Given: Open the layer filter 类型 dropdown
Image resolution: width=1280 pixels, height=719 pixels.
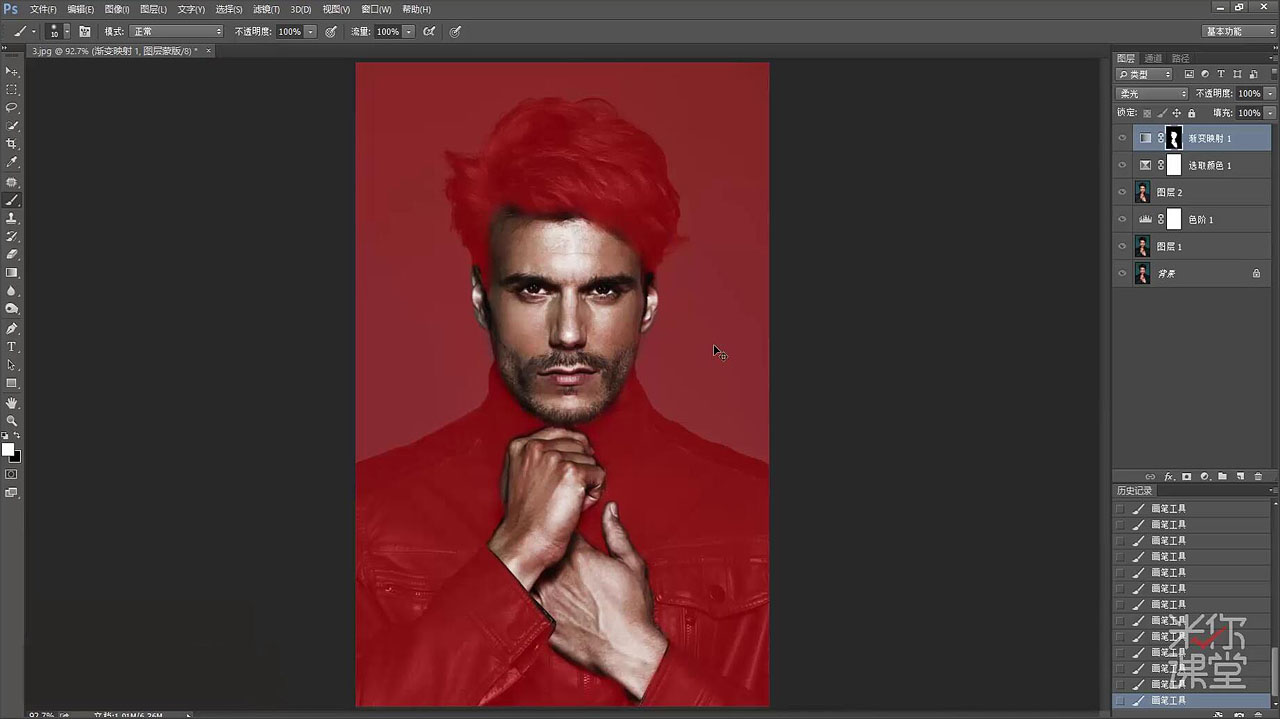Looking at the screenshot, I should pyautogui.click(x=1144, y=74).
